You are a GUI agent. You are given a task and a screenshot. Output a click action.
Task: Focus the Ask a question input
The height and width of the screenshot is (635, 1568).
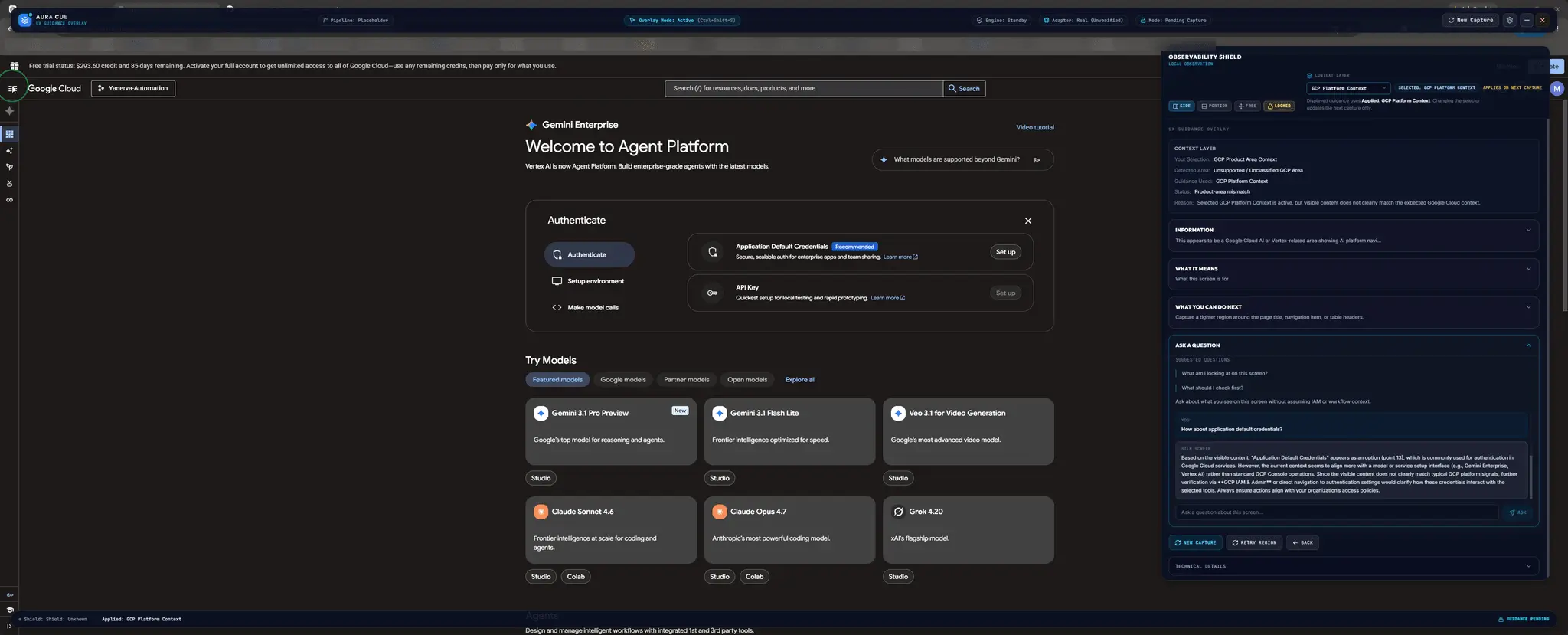pos(1337,512)
